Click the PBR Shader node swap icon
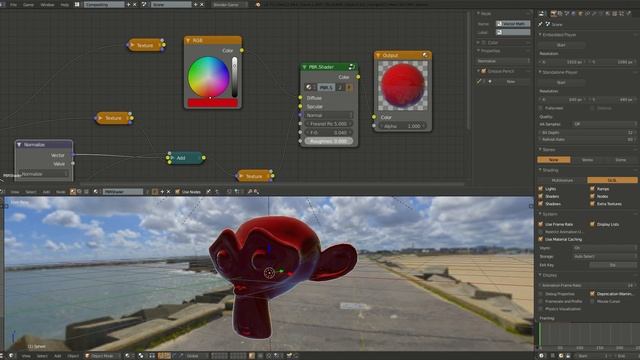 click(x=351, y=67)
